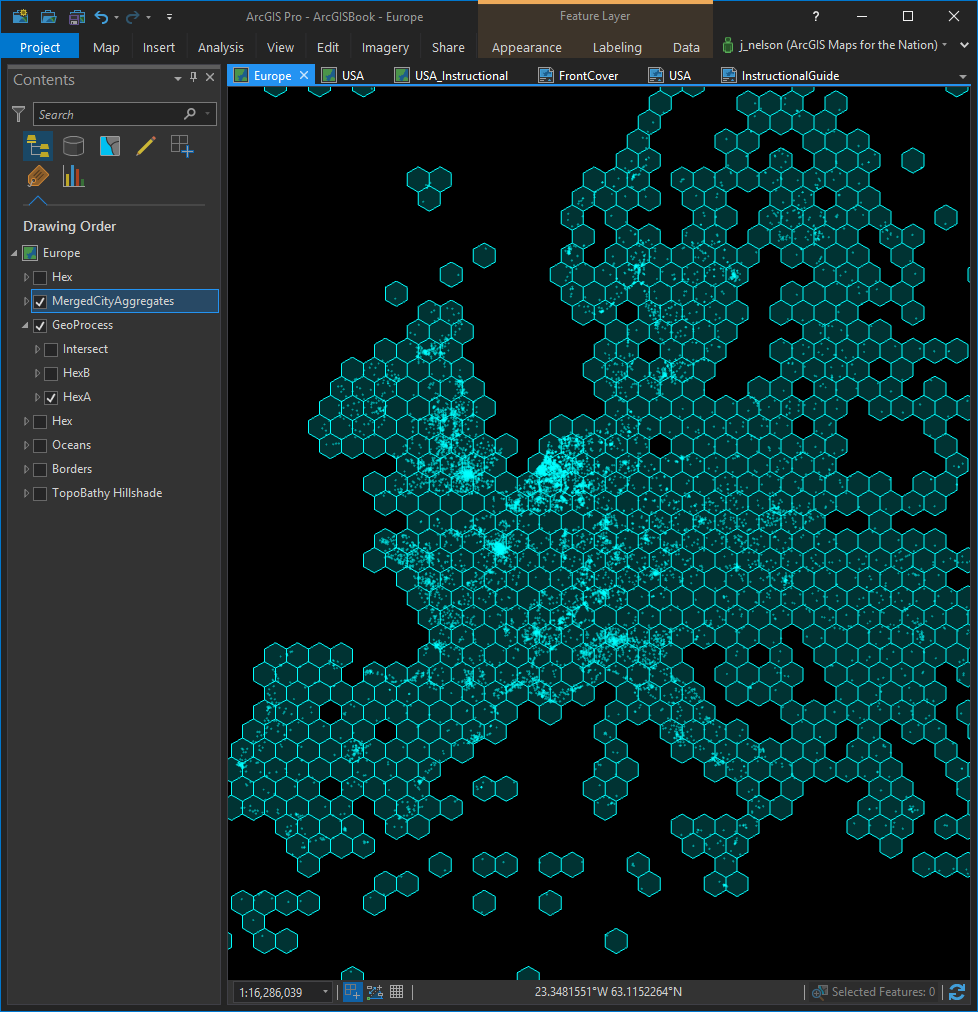978x1012 pixels.
Task: Collapse the GeoProcess group layer
Action: (27, 325)
